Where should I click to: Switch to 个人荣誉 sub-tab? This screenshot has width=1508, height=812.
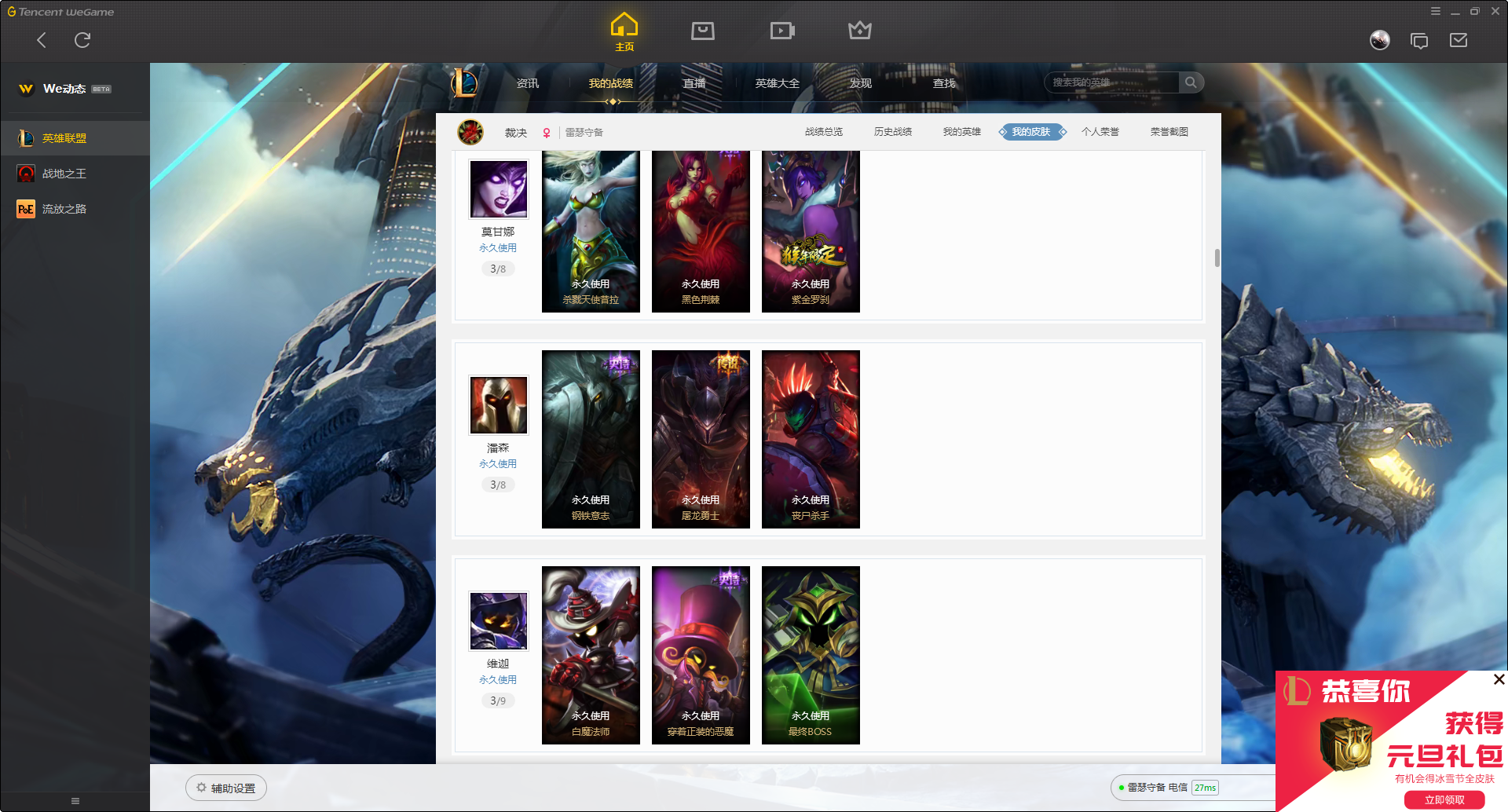1100,132
